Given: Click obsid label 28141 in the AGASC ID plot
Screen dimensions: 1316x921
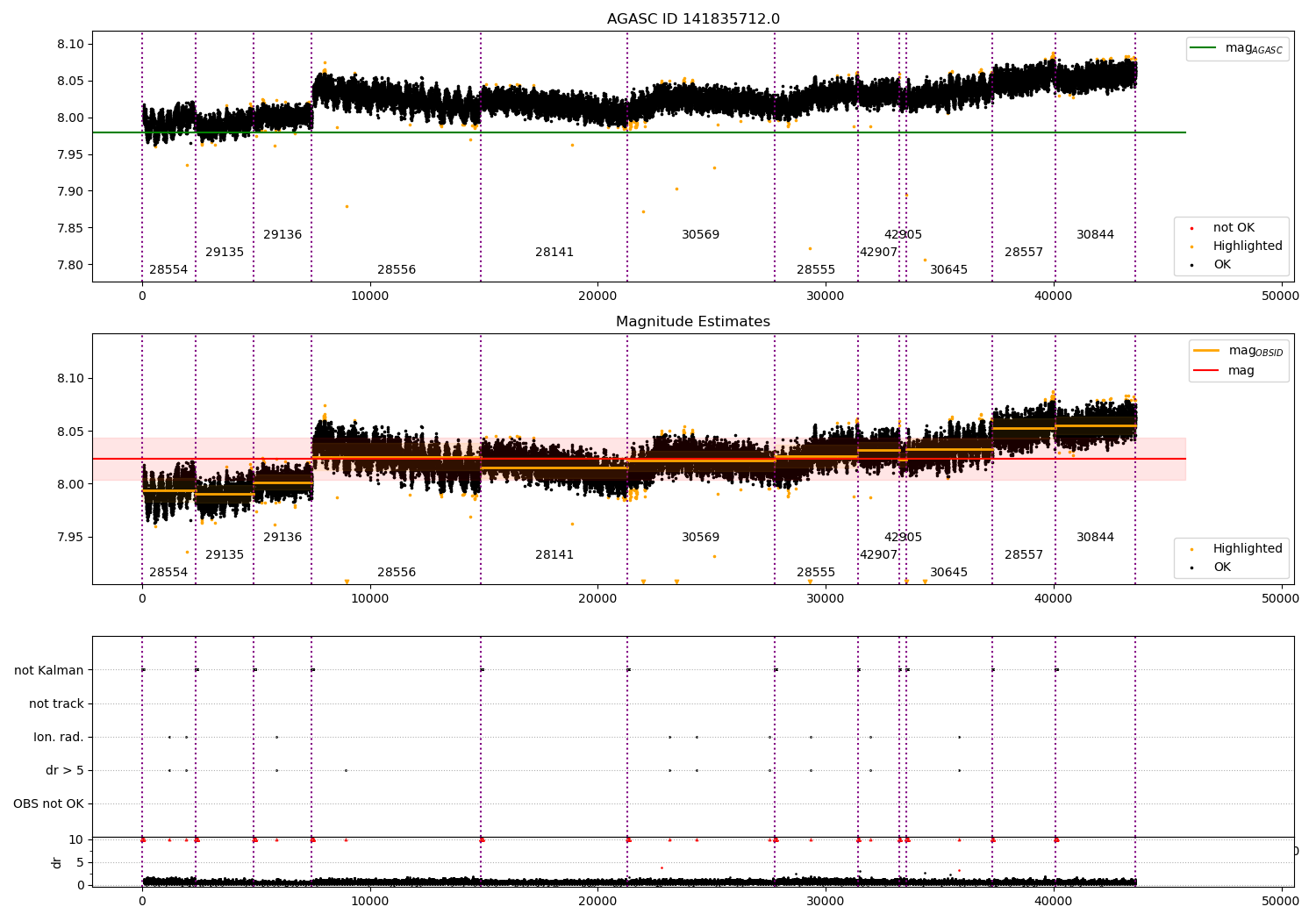Looking at the screenshot, I should (554, 252).
